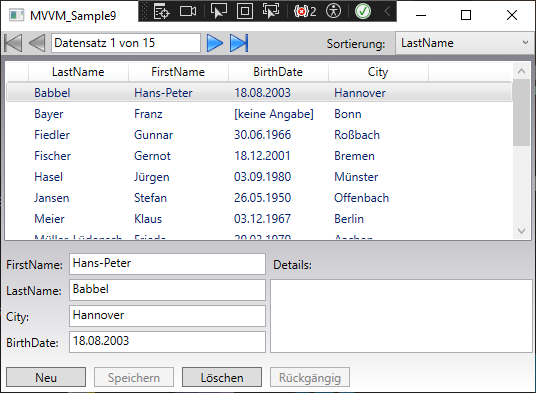
Task: Collapse debug toolbar with chevron arrow
Action: 387,11
